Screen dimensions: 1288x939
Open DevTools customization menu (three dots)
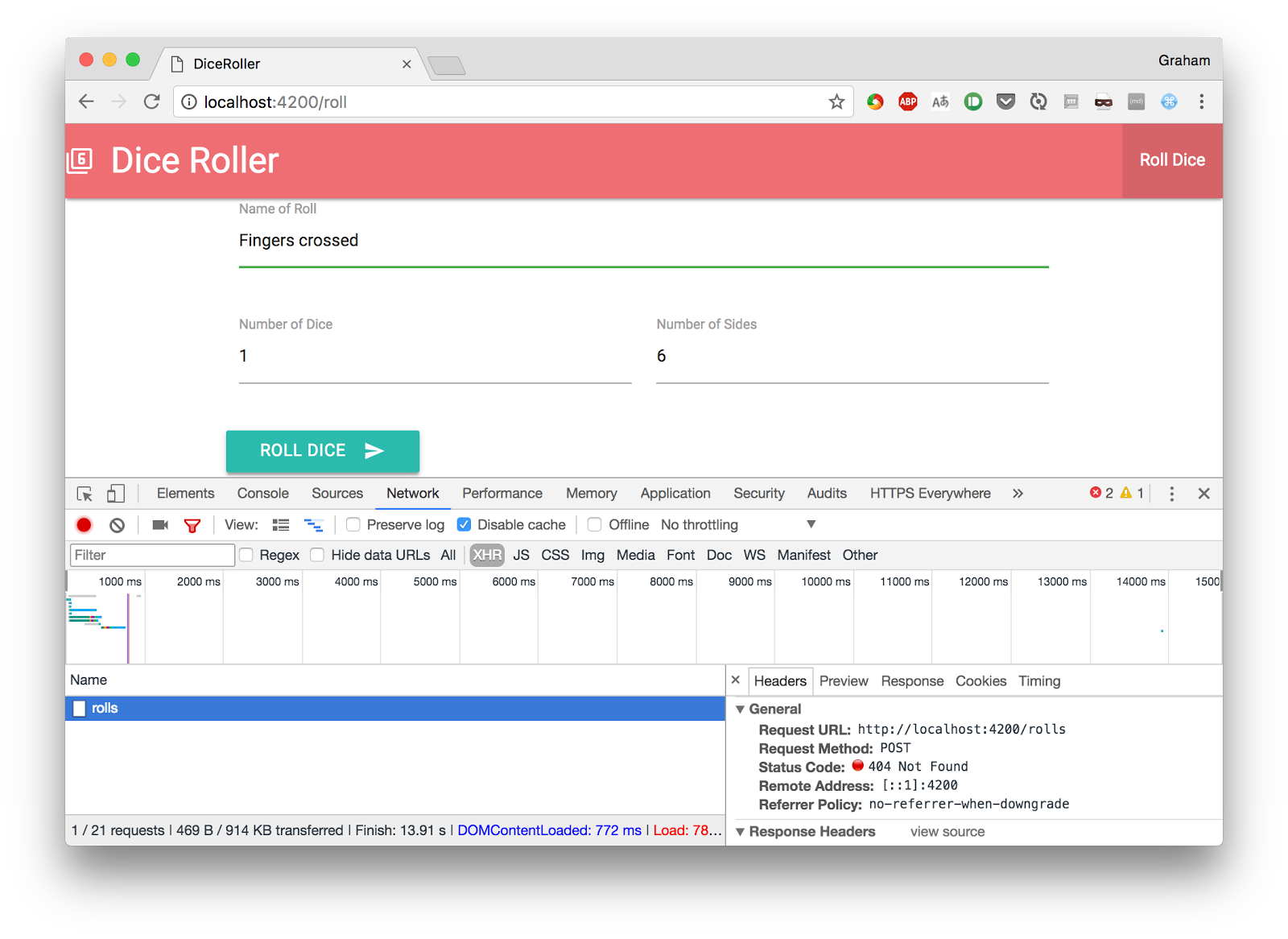click(1171, 493)
